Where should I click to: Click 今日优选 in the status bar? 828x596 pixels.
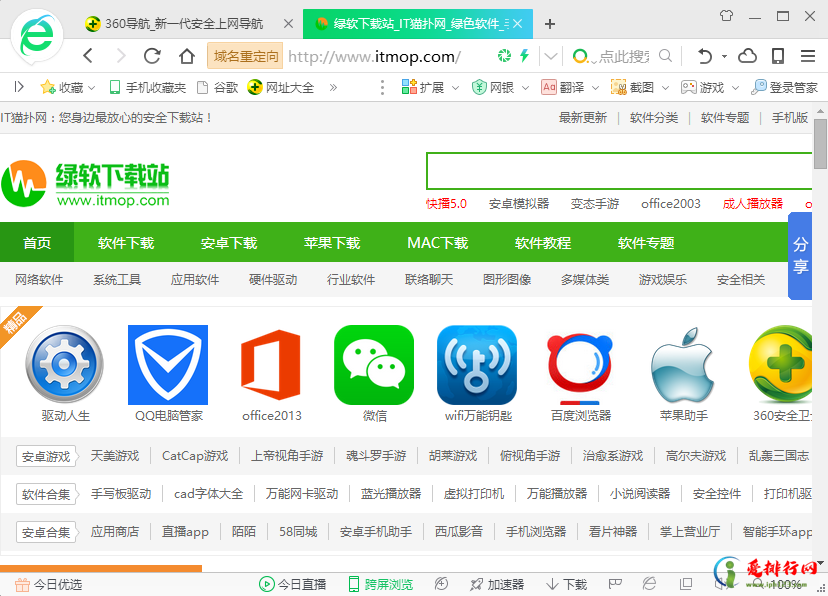pyautogui.click(x=49, y=584)
